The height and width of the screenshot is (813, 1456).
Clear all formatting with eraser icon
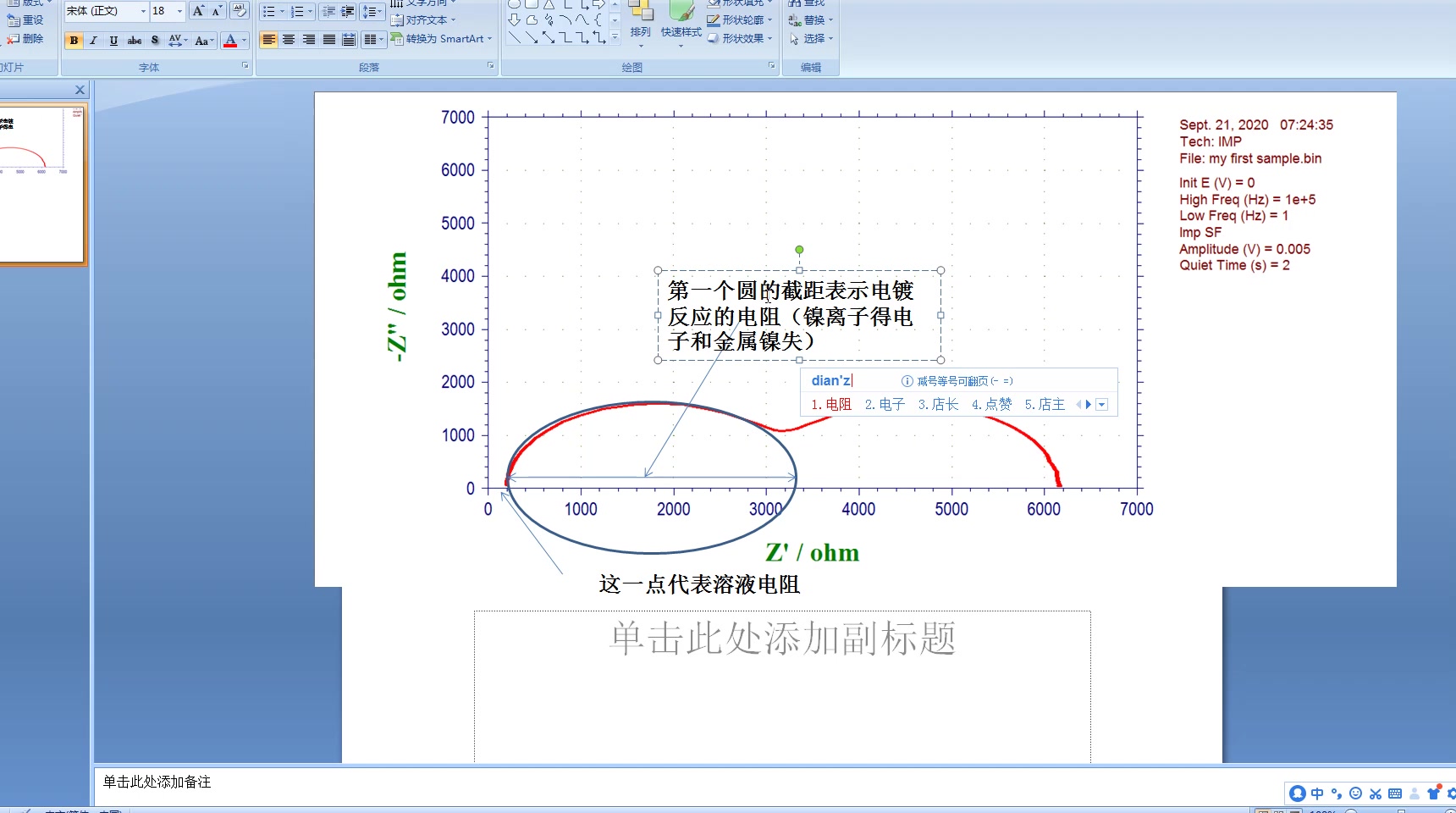(240, 11)
